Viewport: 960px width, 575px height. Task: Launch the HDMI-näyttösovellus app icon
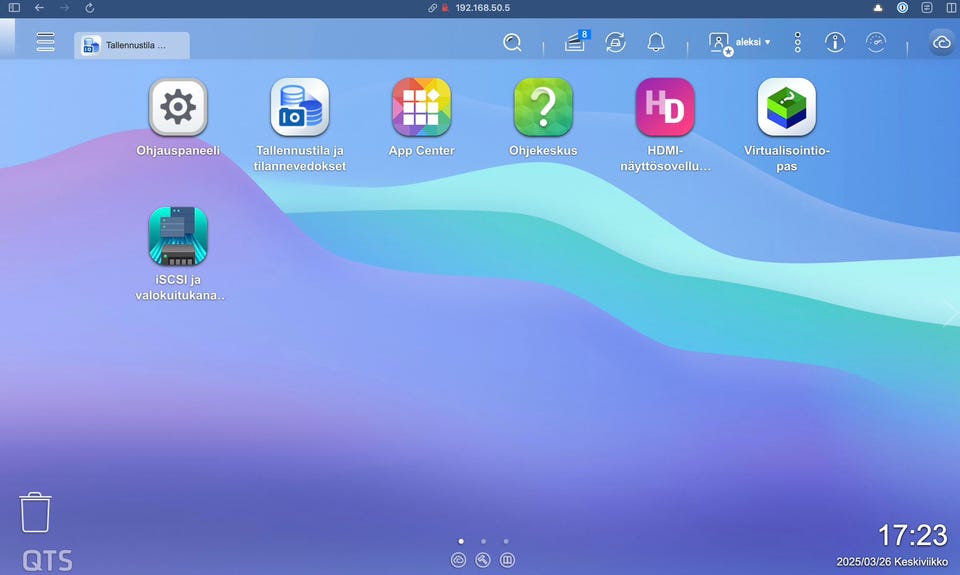pos(665,107)
